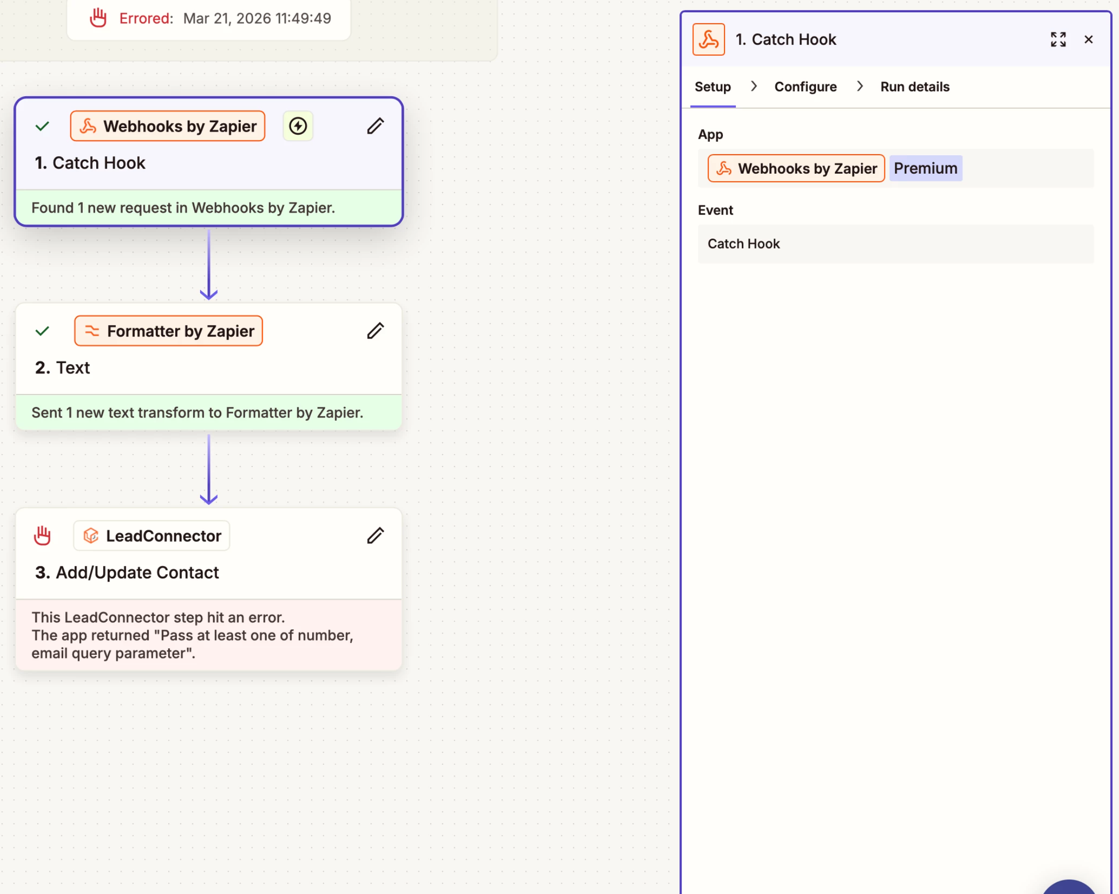
Task: Click the lightning bolt trigger icon
Action: 298,126
